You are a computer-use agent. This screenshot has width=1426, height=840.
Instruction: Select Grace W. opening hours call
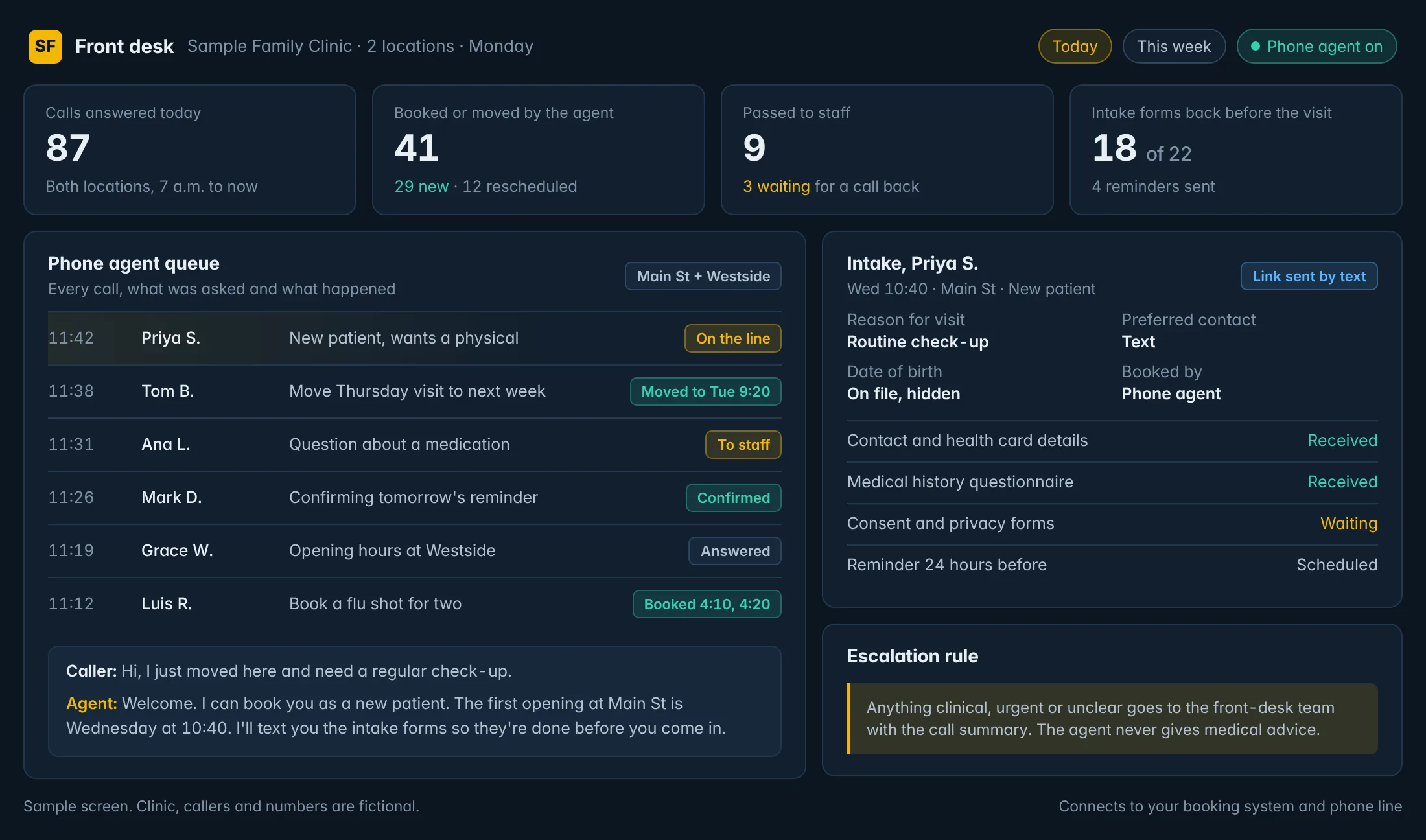(x=415, y=551)
